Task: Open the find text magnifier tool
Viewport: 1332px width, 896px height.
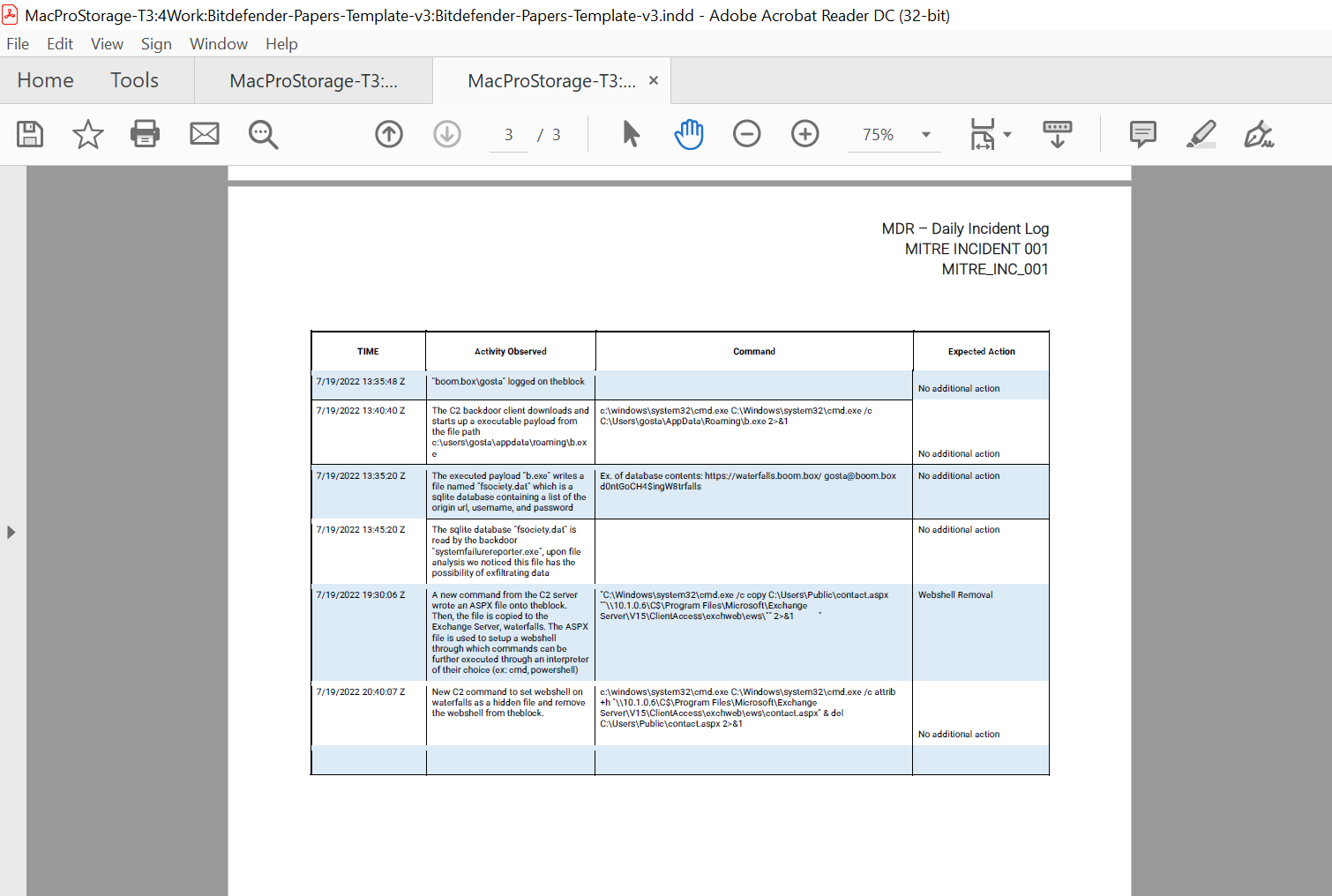Action: point(263,134)
